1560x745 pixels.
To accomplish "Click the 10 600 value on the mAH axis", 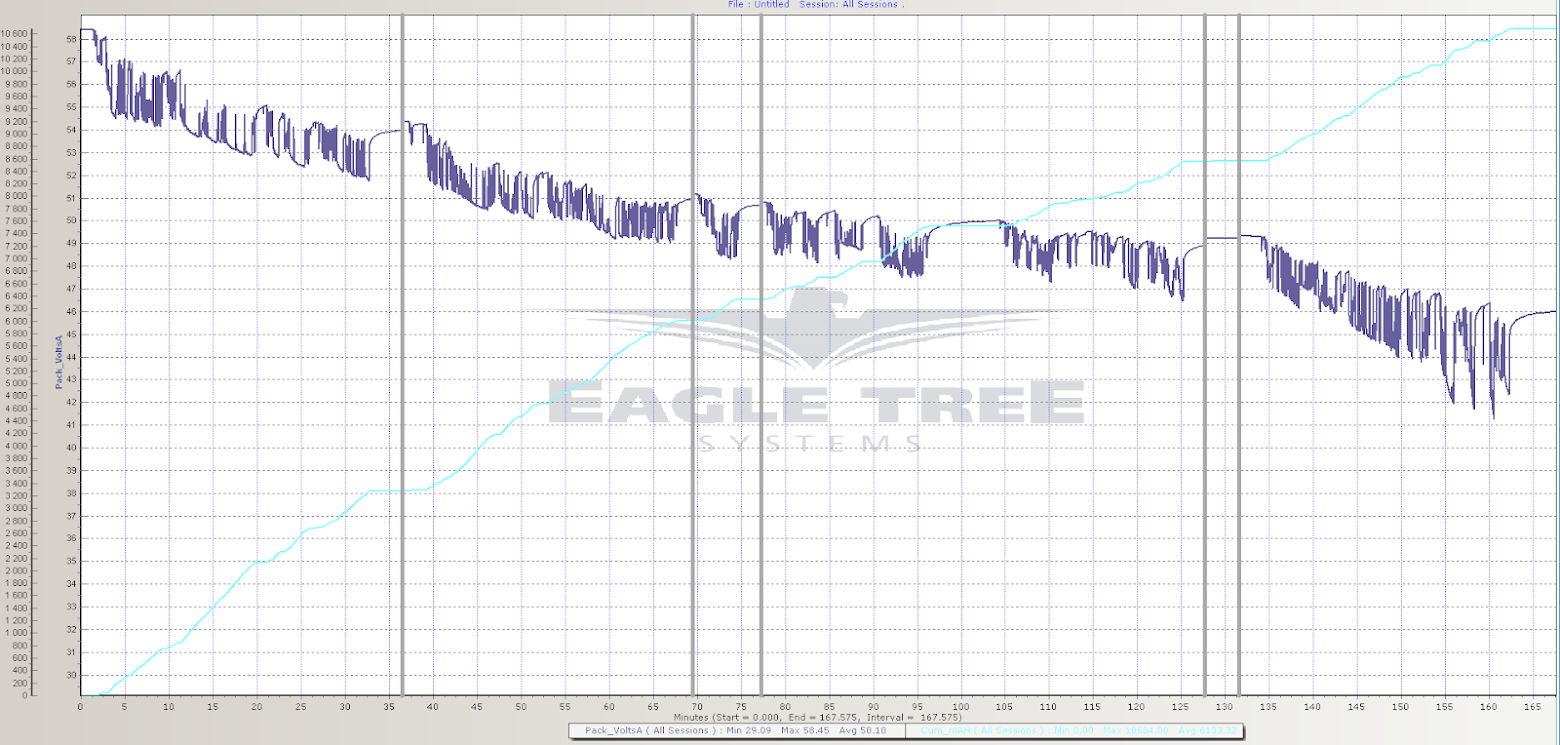I will 14,34.
